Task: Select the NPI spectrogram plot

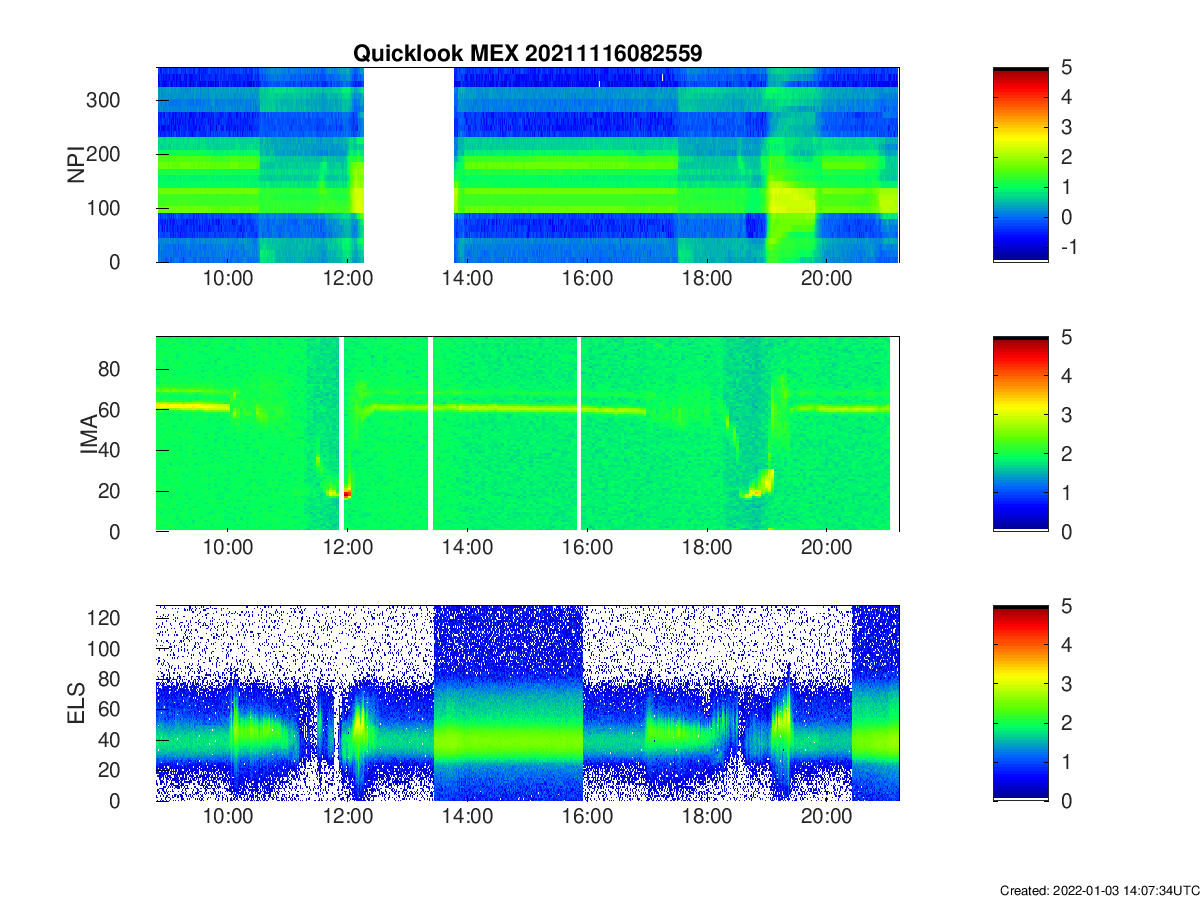Action: (x=528, y=165)
